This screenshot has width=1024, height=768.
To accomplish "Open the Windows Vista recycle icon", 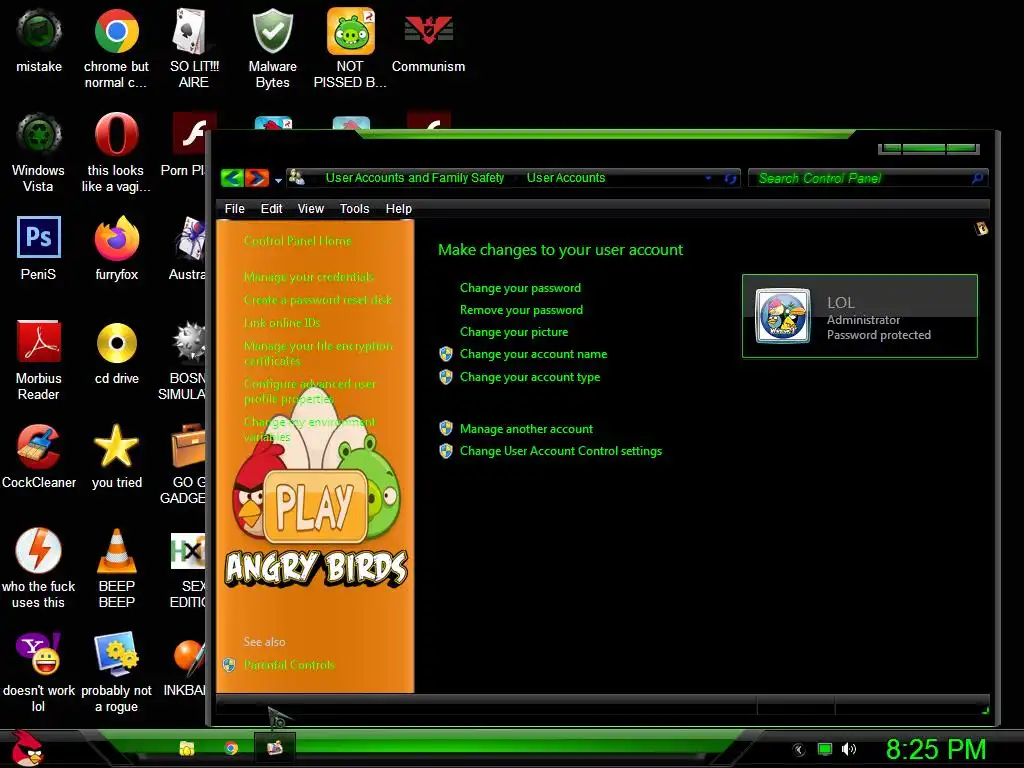I will [x=39, y=153].
